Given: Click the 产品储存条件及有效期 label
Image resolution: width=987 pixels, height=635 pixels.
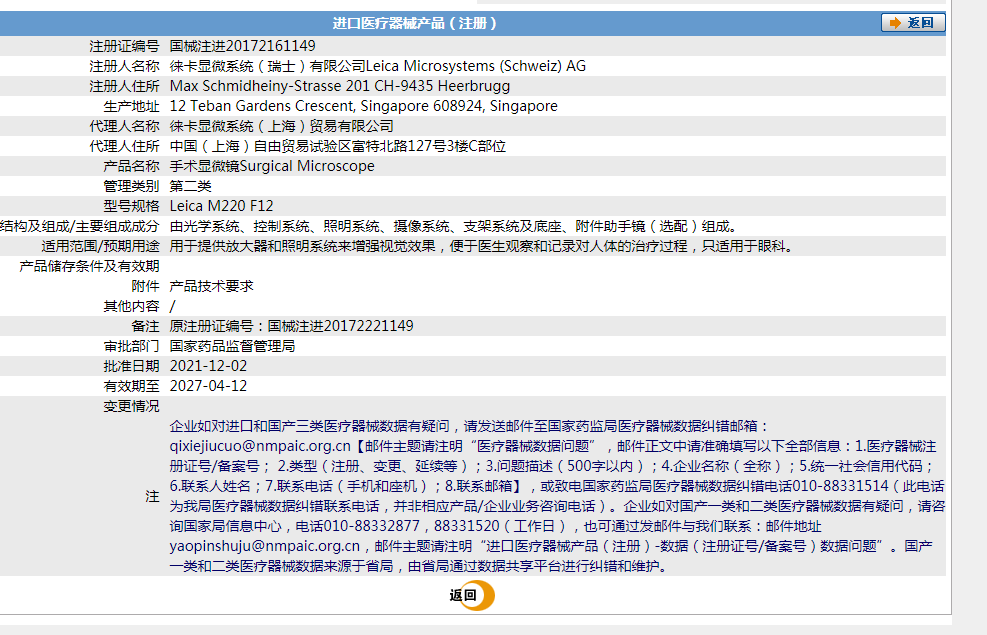Looking at the screenshot, I should (x=89, y=266).
